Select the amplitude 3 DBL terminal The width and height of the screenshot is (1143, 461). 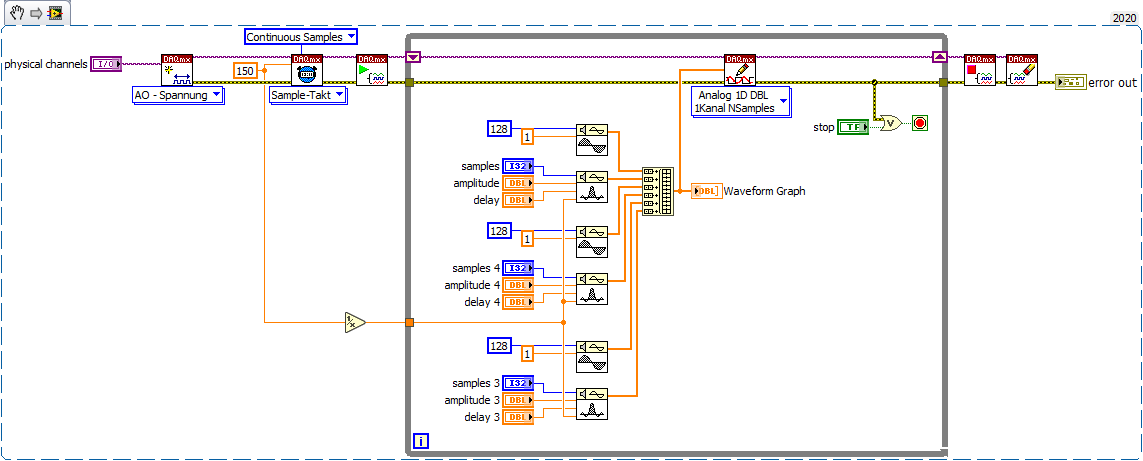[518, 400]
